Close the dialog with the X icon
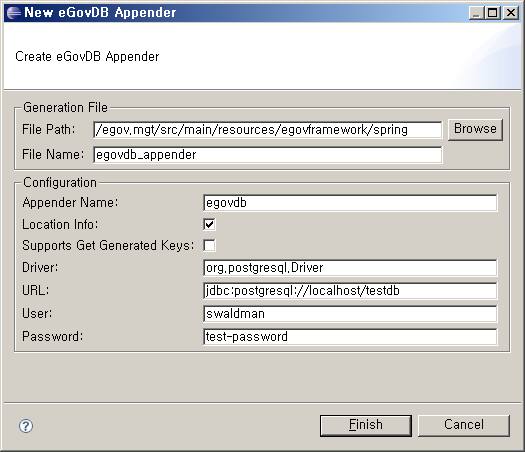 coord(511,13)
